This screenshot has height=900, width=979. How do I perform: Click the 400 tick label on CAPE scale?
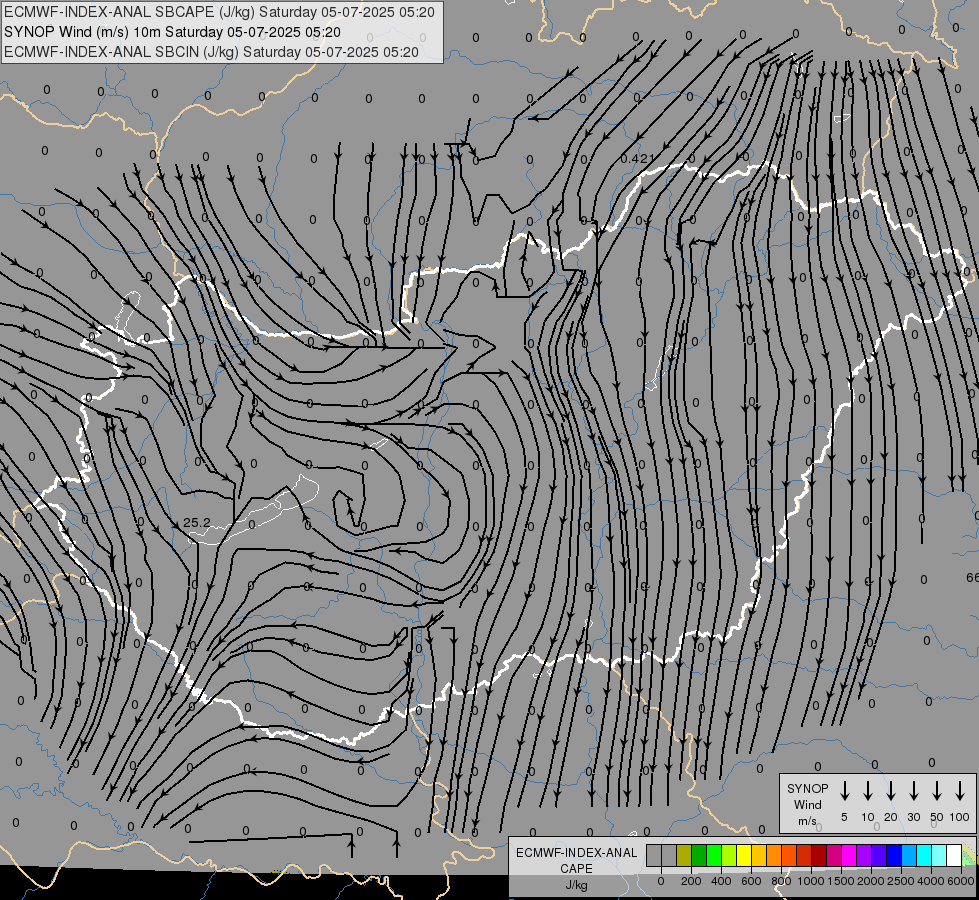click(721, 881)
